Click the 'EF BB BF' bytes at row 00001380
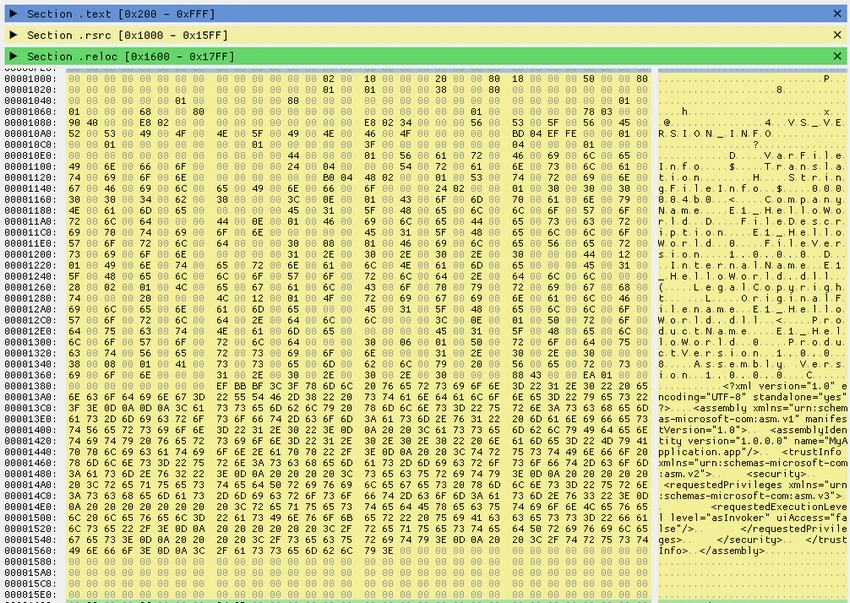Viewport: 850px width, 603px height. [x=240, y=386]
